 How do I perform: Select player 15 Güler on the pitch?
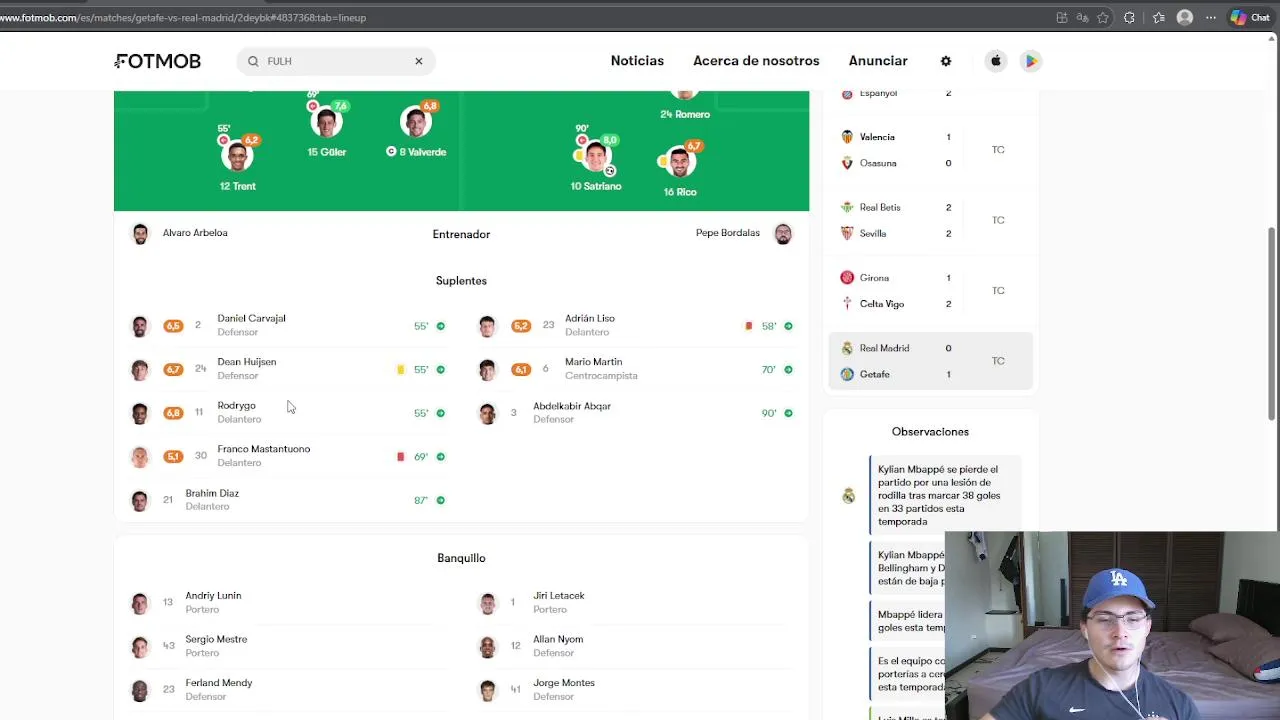tap(326, 127)
